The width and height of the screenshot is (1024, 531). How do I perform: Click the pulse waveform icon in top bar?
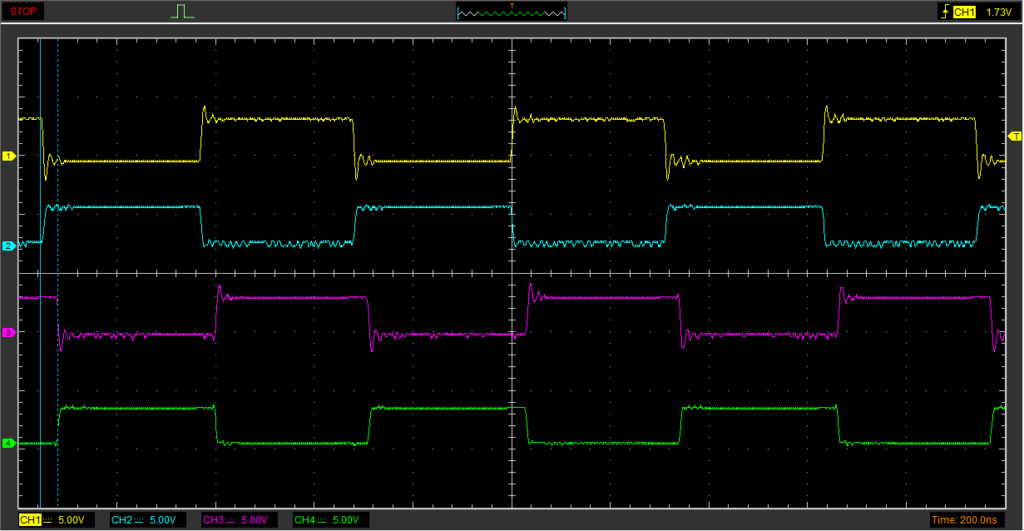click(x=181, y=12)
